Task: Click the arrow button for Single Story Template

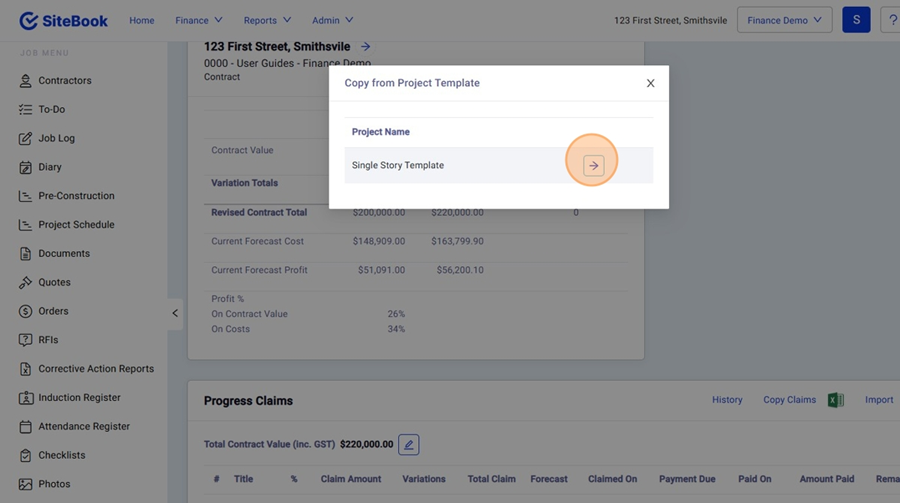Action: point(593,166)
